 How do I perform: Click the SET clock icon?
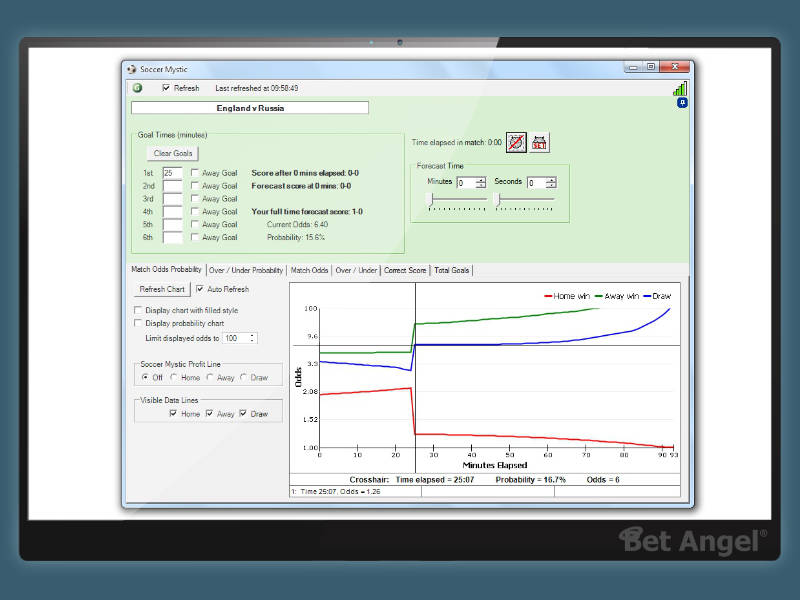tap(539, 142)
